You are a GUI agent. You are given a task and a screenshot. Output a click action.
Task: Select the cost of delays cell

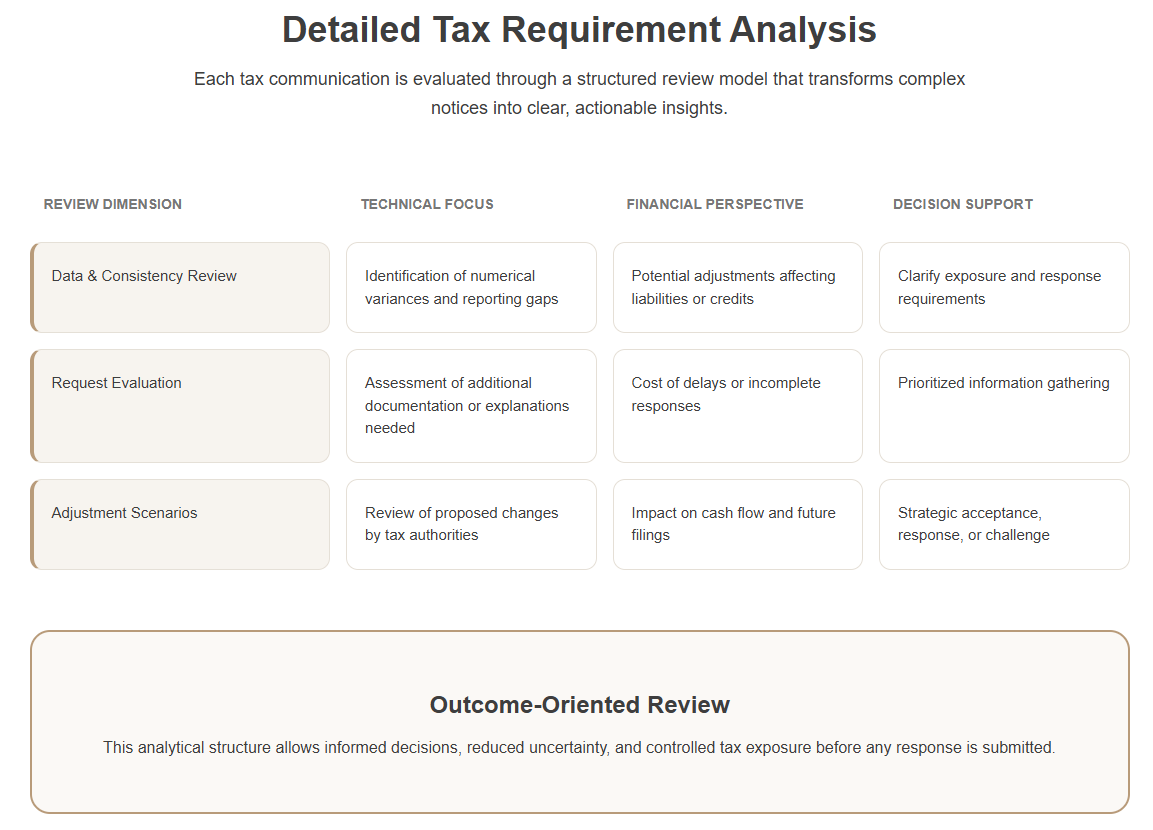(x=737, y=405)
